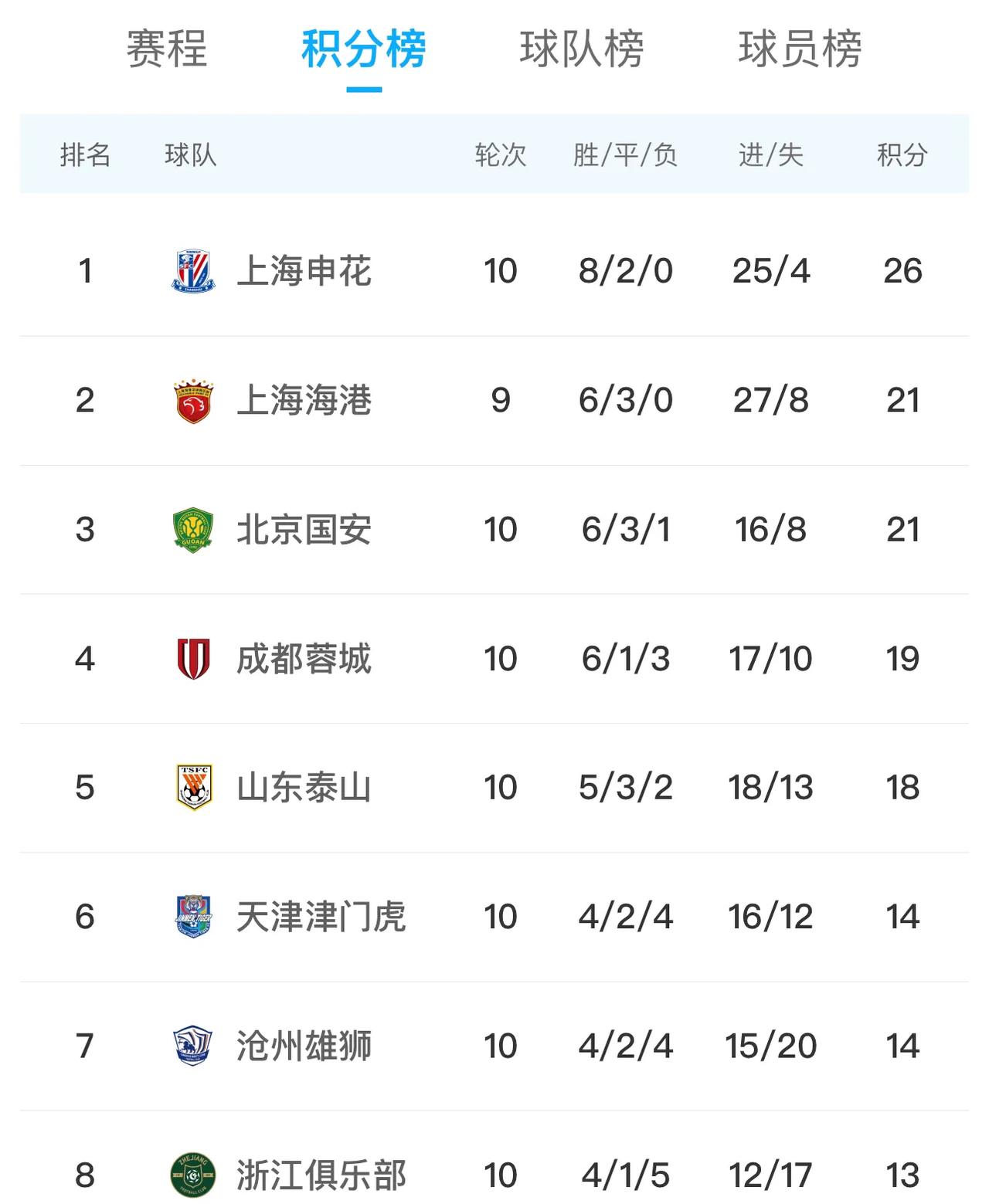The image size is (989, 1204).
Task: Tap the 上海申花 team crest icon
Action: 193,271
